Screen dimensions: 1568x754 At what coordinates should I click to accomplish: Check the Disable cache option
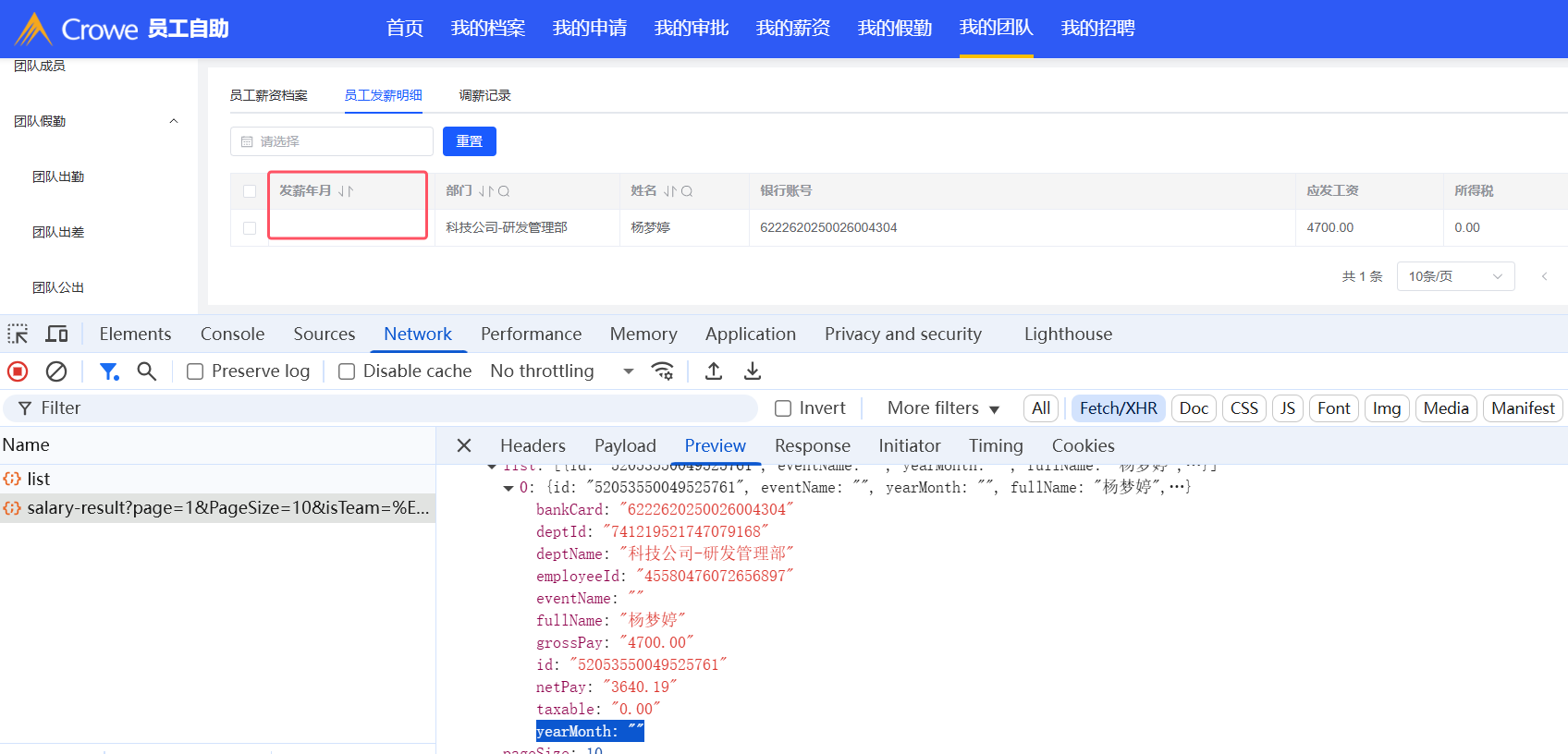pyautogui.click(x=347, y=371)
